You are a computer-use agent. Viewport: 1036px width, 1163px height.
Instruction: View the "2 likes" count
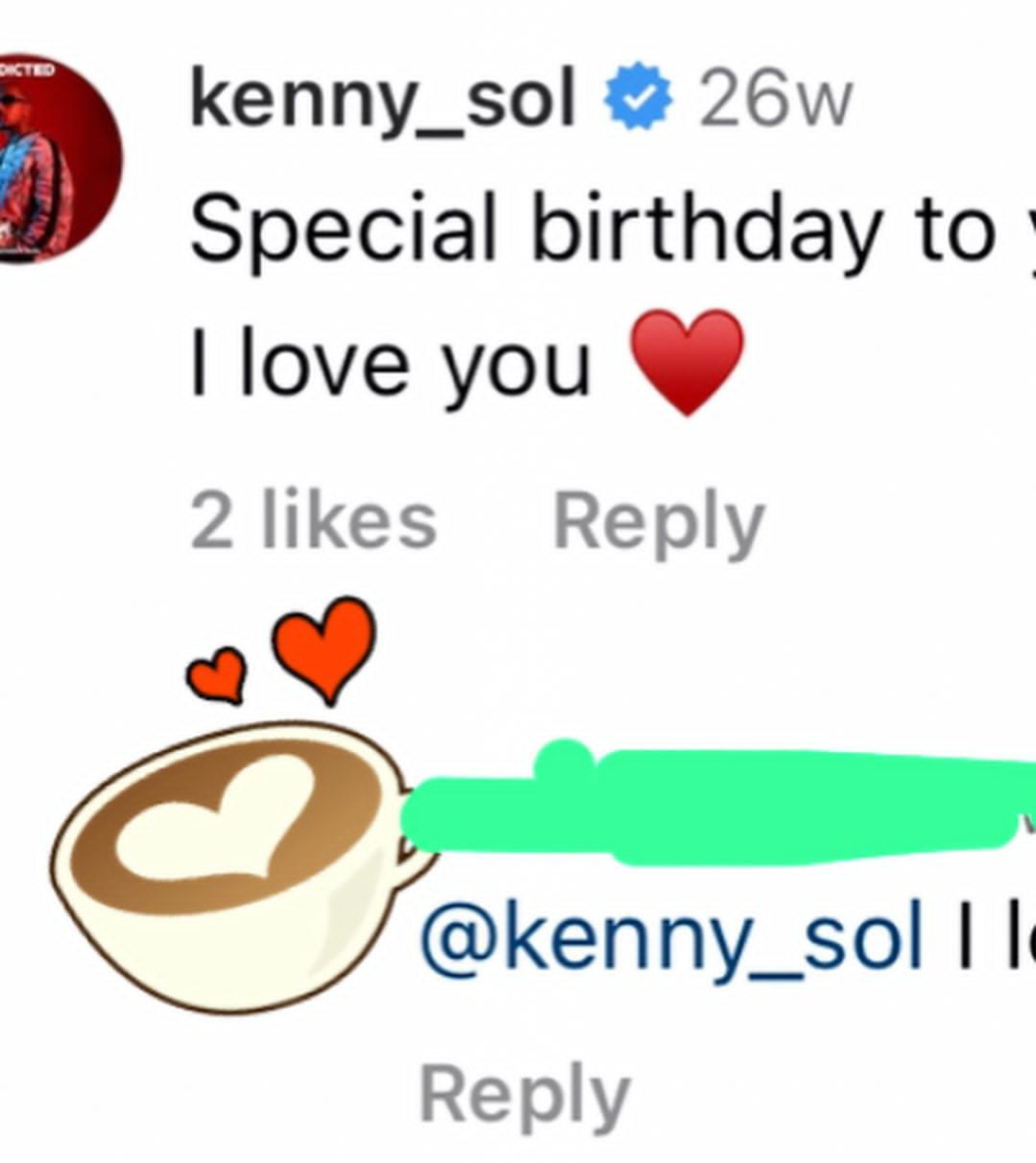(313, 521)
